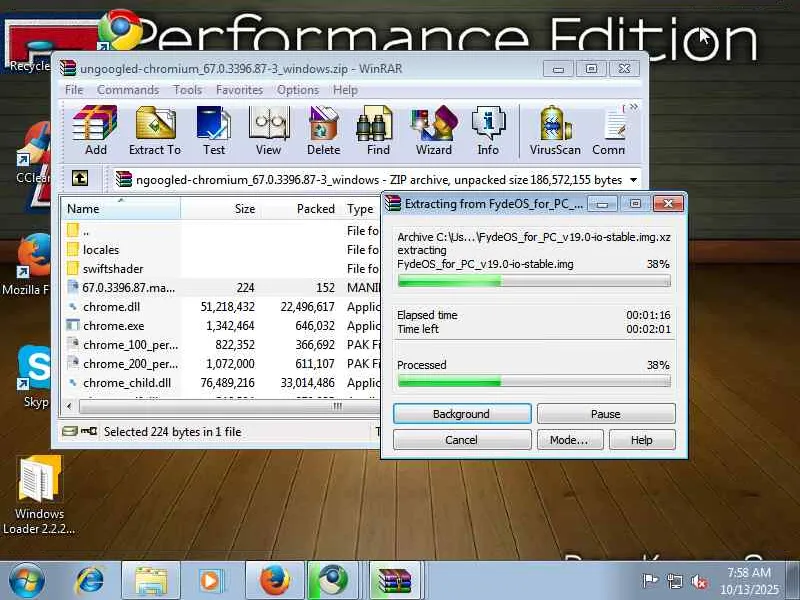Open the Wizard toolbar icon
The height and width of the screenshot is (600, 800).
click(x=434, y=131)
